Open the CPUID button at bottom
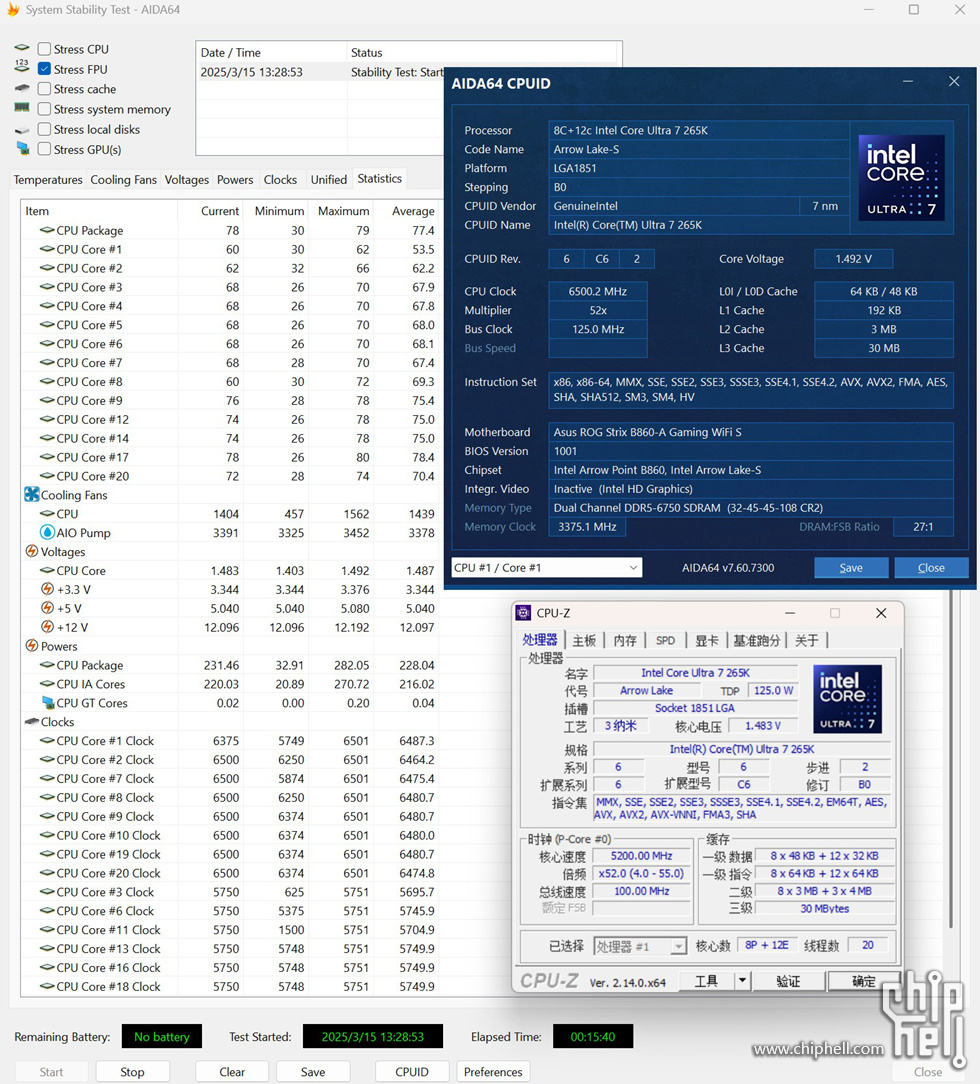 (x=412, y=1072)
